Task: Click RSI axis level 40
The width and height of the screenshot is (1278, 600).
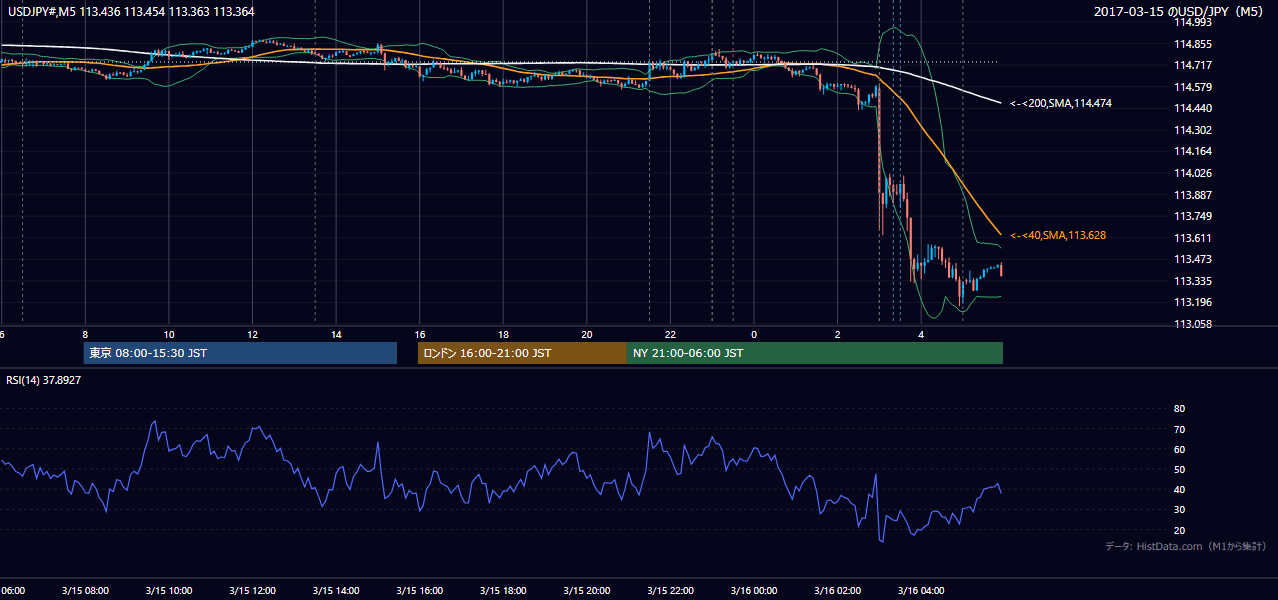Action: click(x=1179, y=489)
